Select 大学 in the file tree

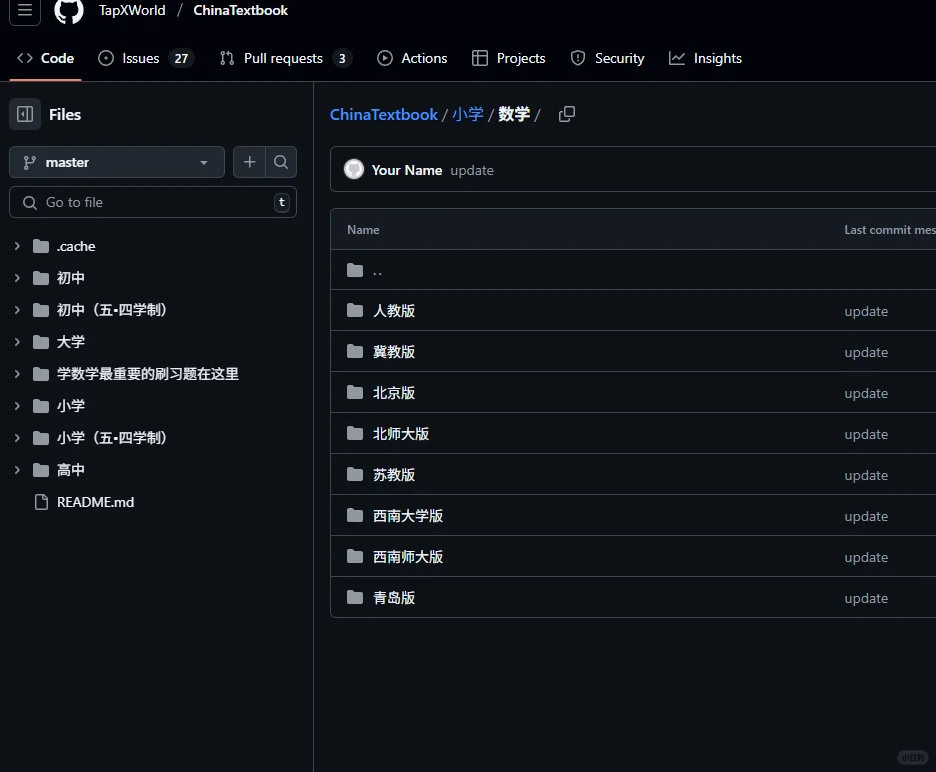coord(70,342)
